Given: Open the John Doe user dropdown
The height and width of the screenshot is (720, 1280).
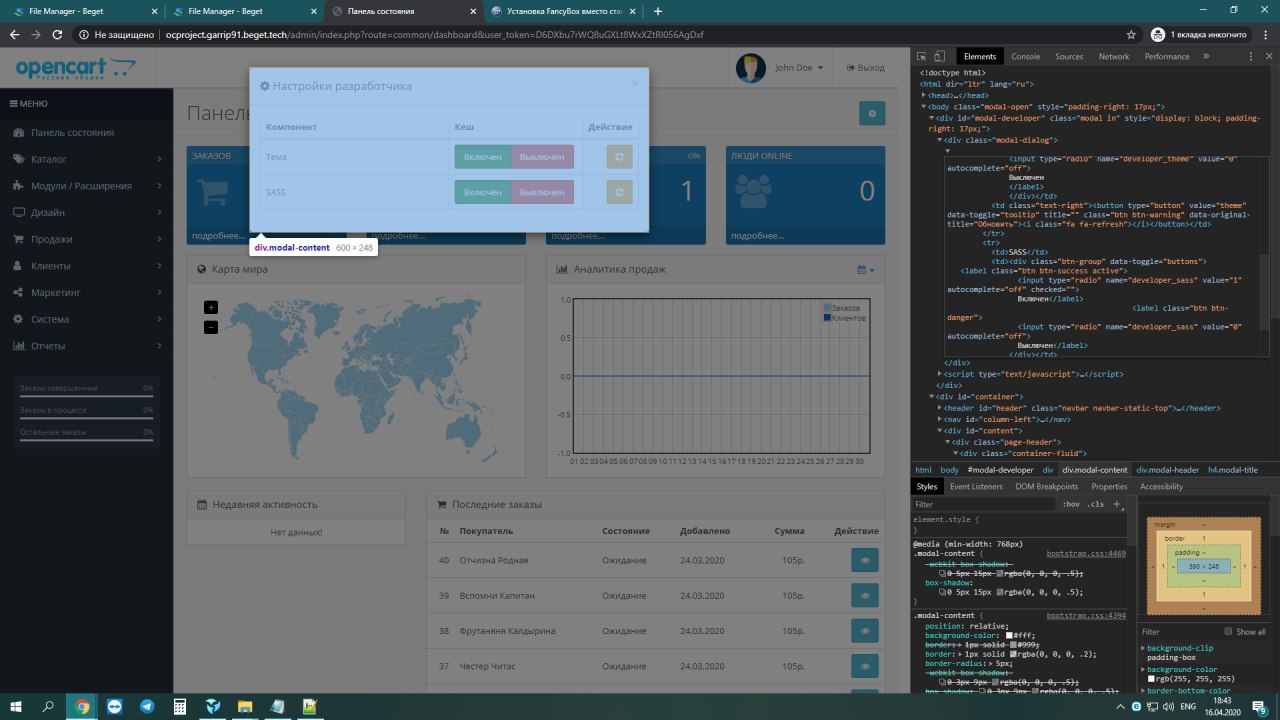Looking at the screenshot, I should (x=781, y=68).
